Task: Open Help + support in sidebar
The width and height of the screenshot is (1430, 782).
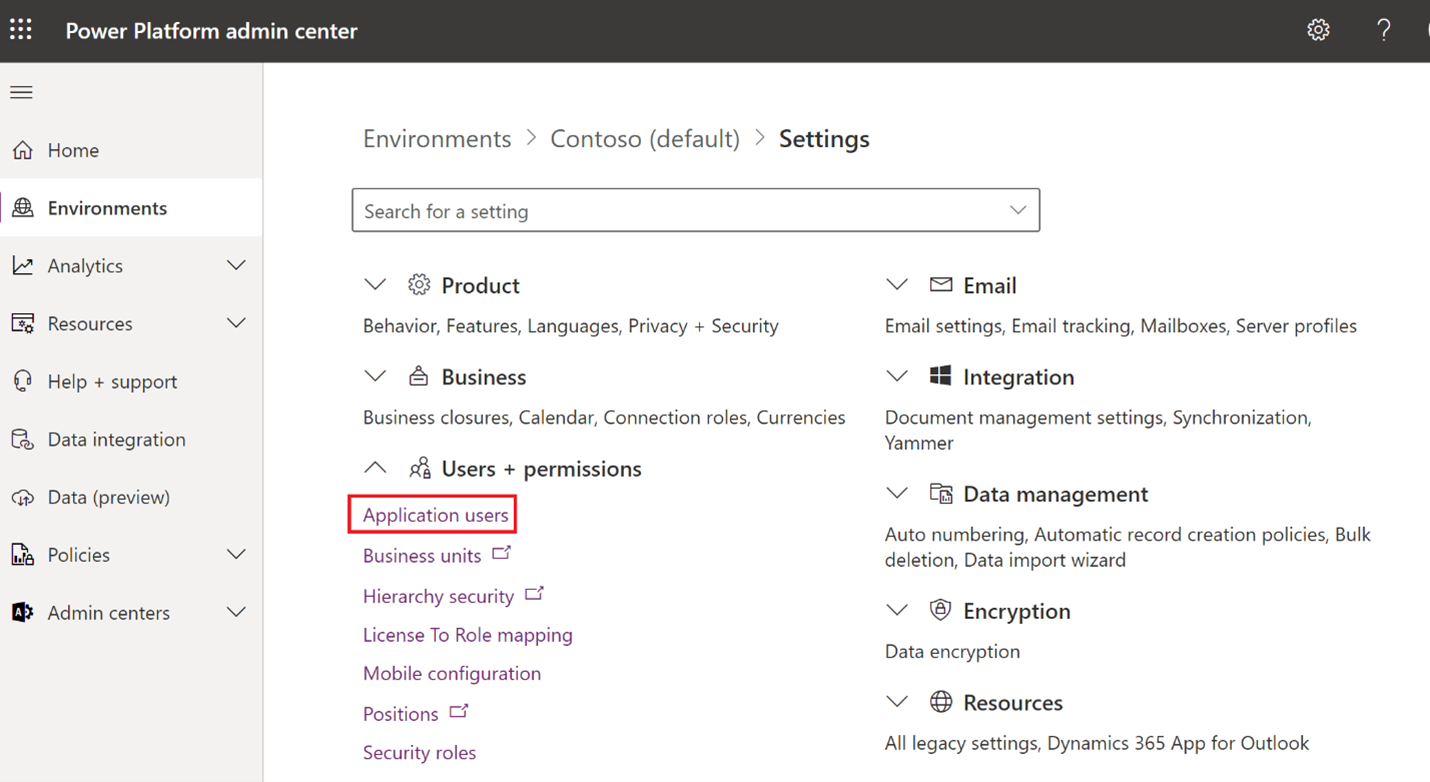Action: 131,381
